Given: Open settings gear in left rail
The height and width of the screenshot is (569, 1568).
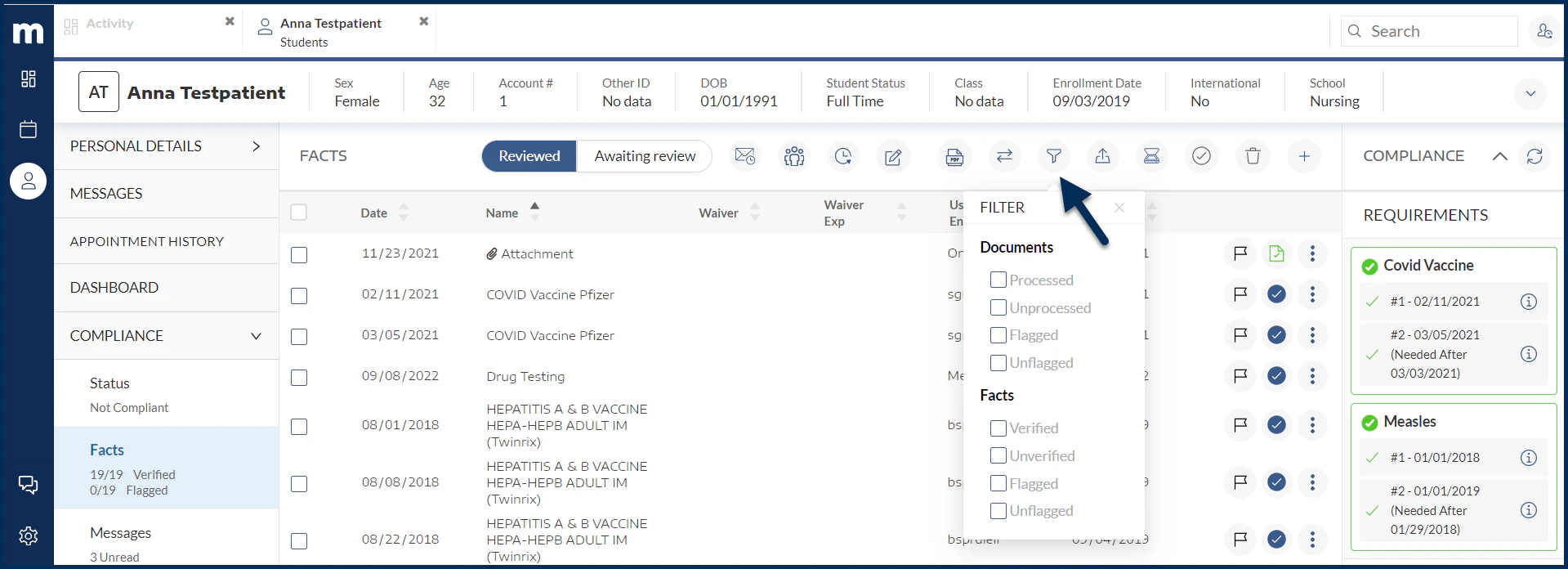Looking at the screenshot, I should (28, 535).
